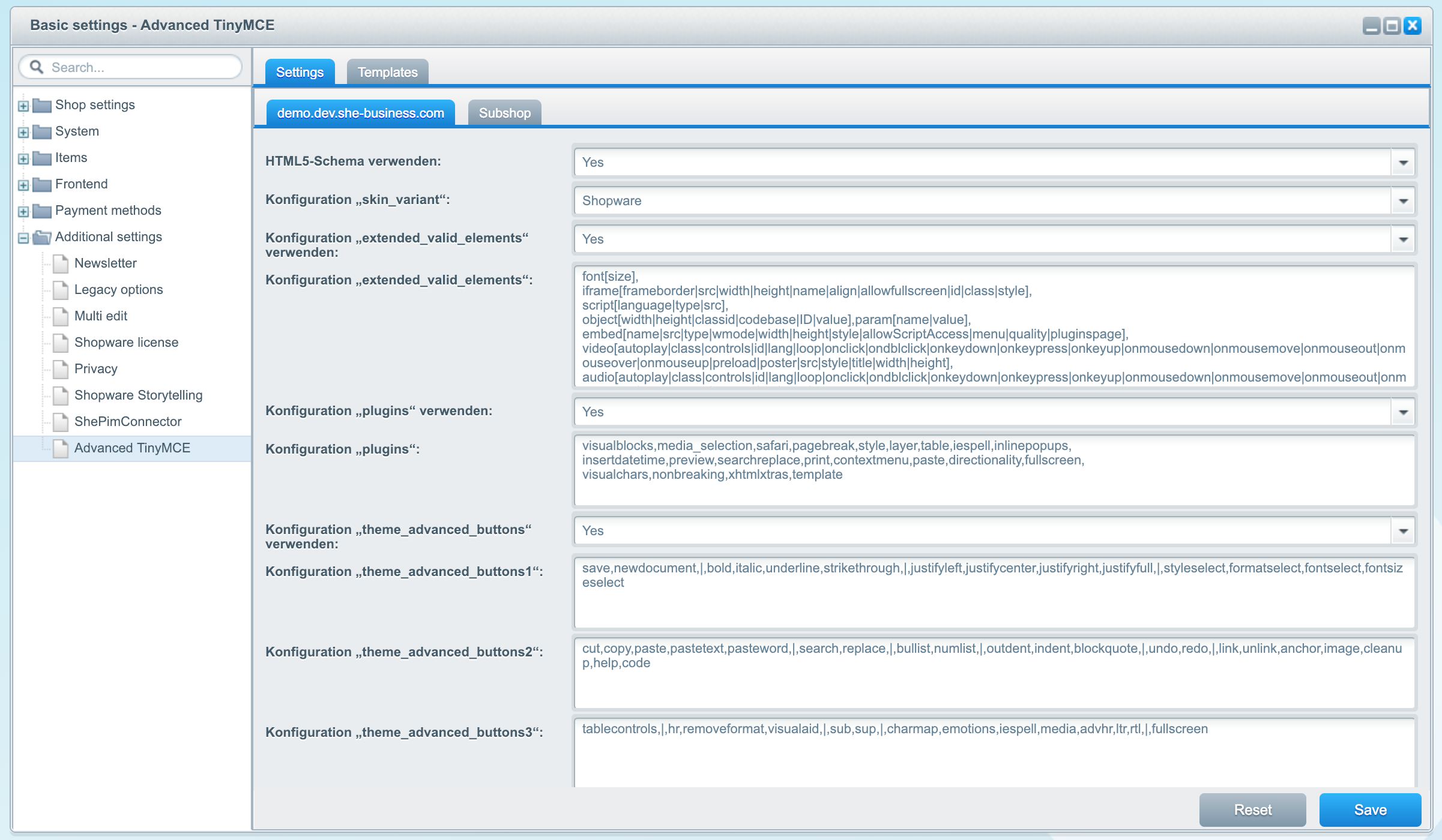Click the Multi edit document icon
Image resolution: width=1442 pixels, height=840 pixels.
tap(61, 316)
